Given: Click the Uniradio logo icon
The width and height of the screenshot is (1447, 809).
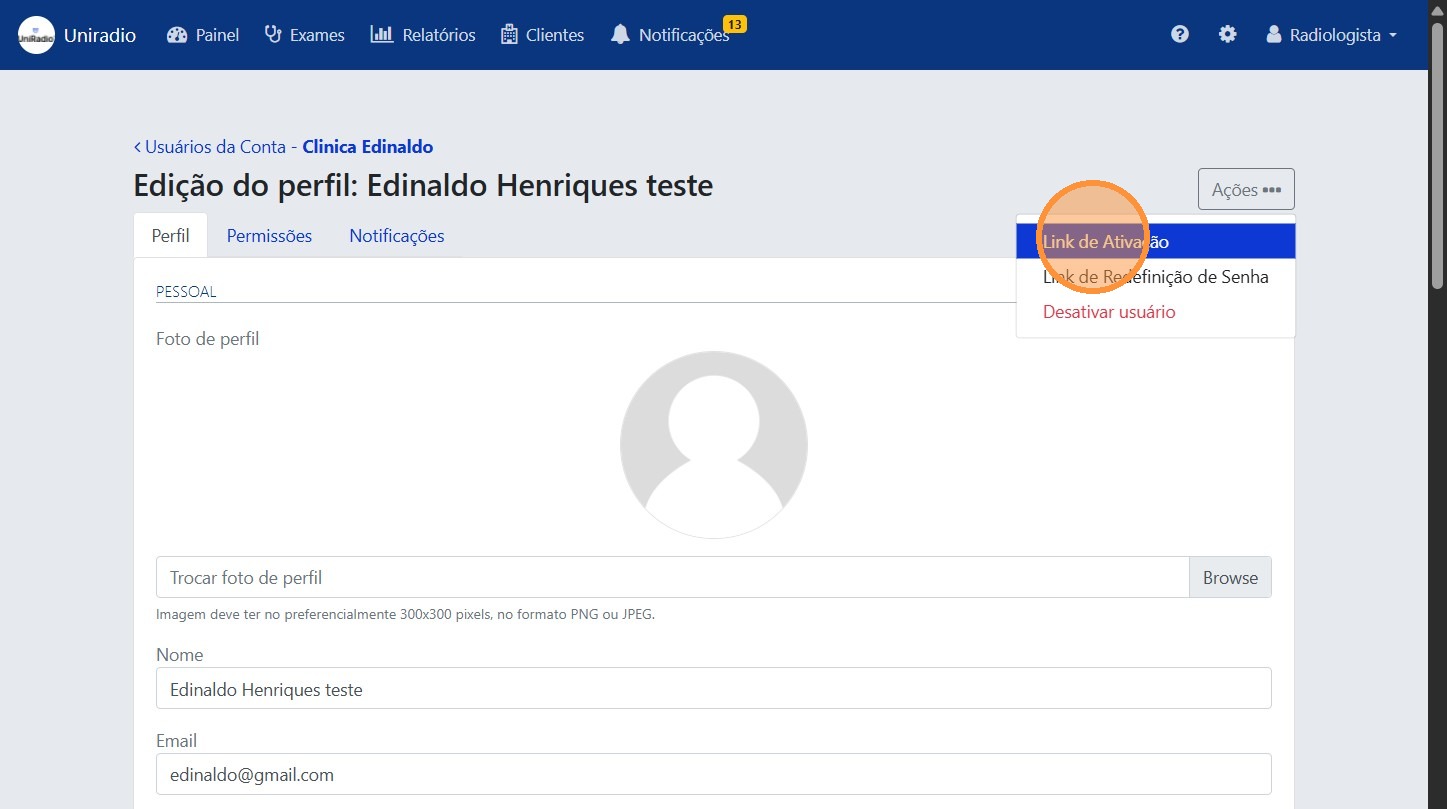Looking at the screenshot, I should (x=36, y=35).
